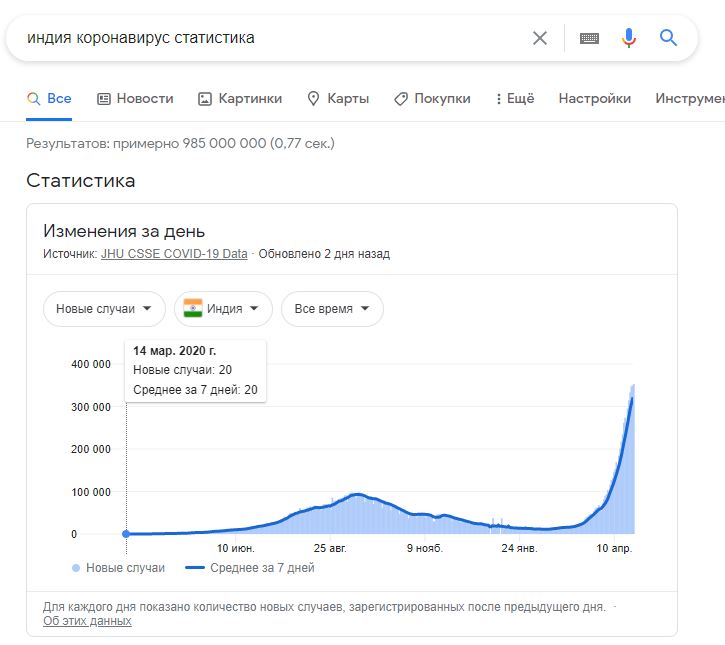Start voice search with the microphone icon

tap(628, 38)
